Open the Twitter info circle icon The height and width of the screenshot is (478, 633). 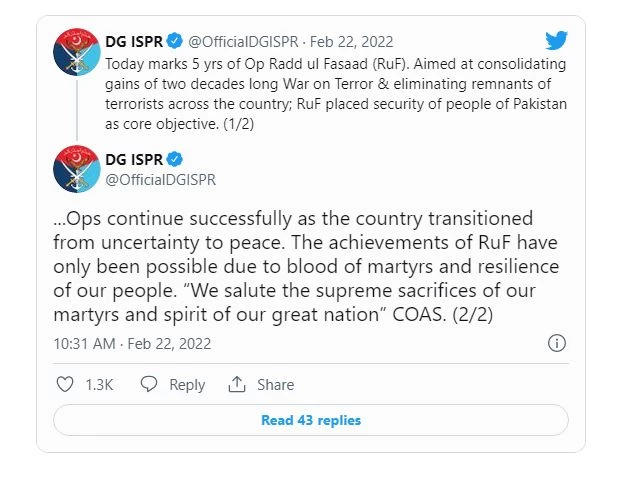(557, 343)
